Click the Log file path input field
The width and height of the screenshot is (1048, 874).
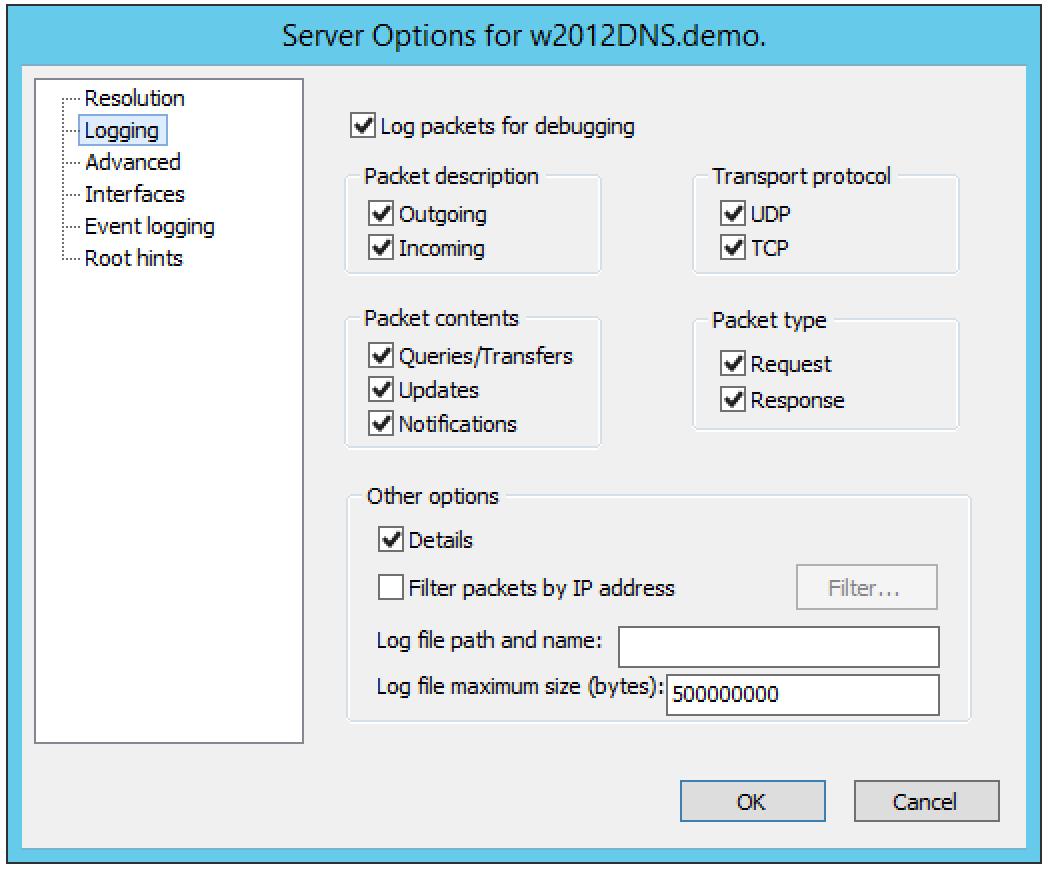click(x=779, y=647)
